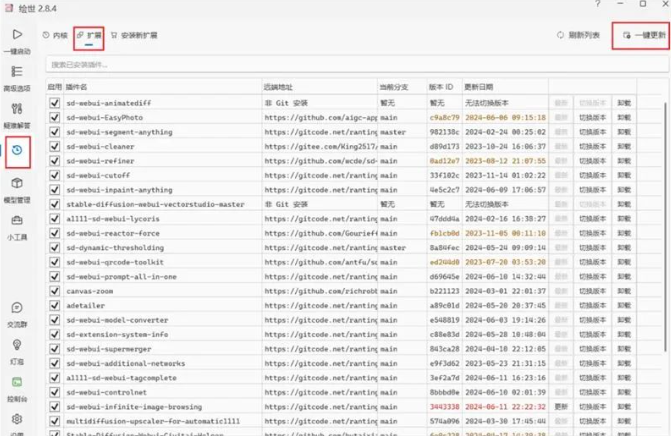The image size is (671, 436).
Task: Open the 交流群 chat group page
Action: click(x=17, y=314)
